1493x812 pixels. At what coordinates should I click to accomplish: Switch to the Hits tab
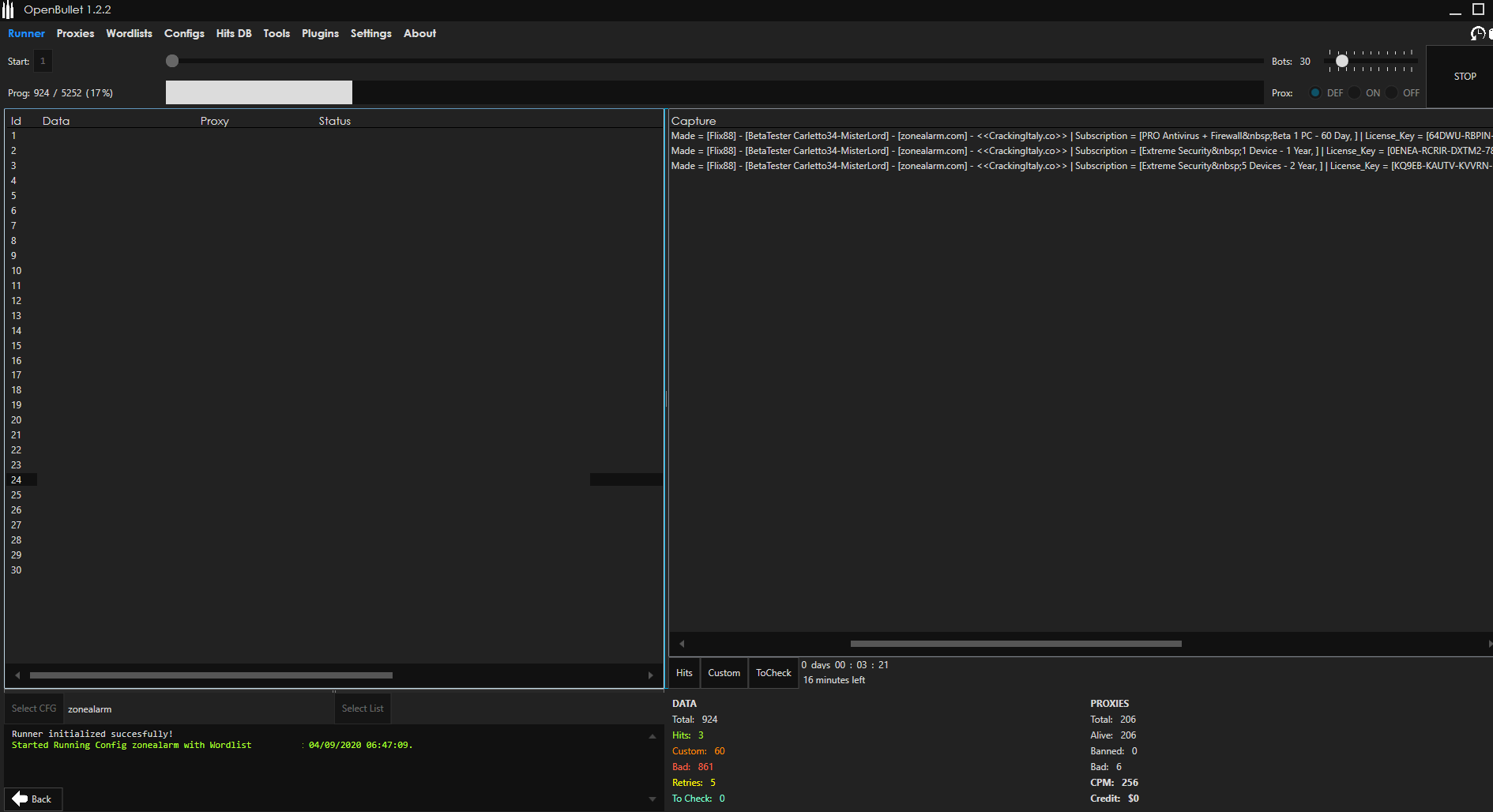tap(684, 673)
